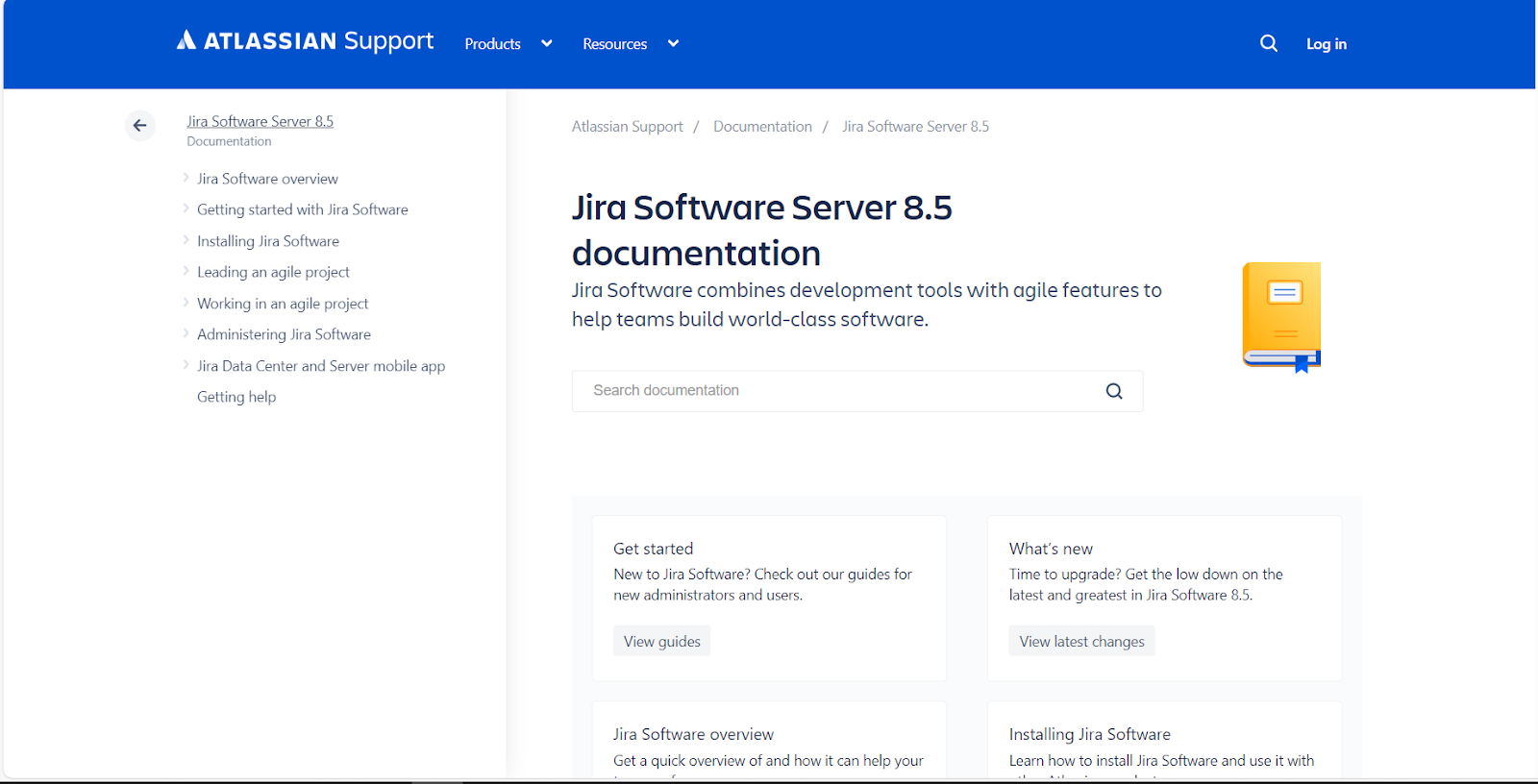The width and height of the screenshot is (1538, 784).
Task: Open Administering Jira Software page
Action: pyautogui.click(x=284, y=334)
